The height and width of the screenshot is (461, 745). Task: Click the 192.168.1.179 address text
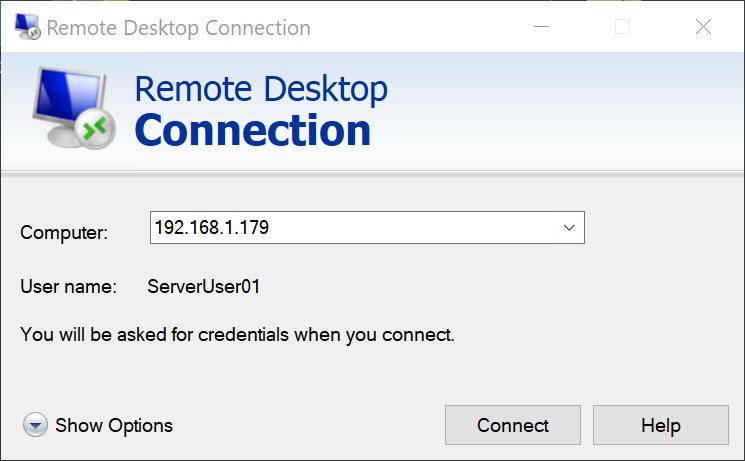(x=211, y=228)
